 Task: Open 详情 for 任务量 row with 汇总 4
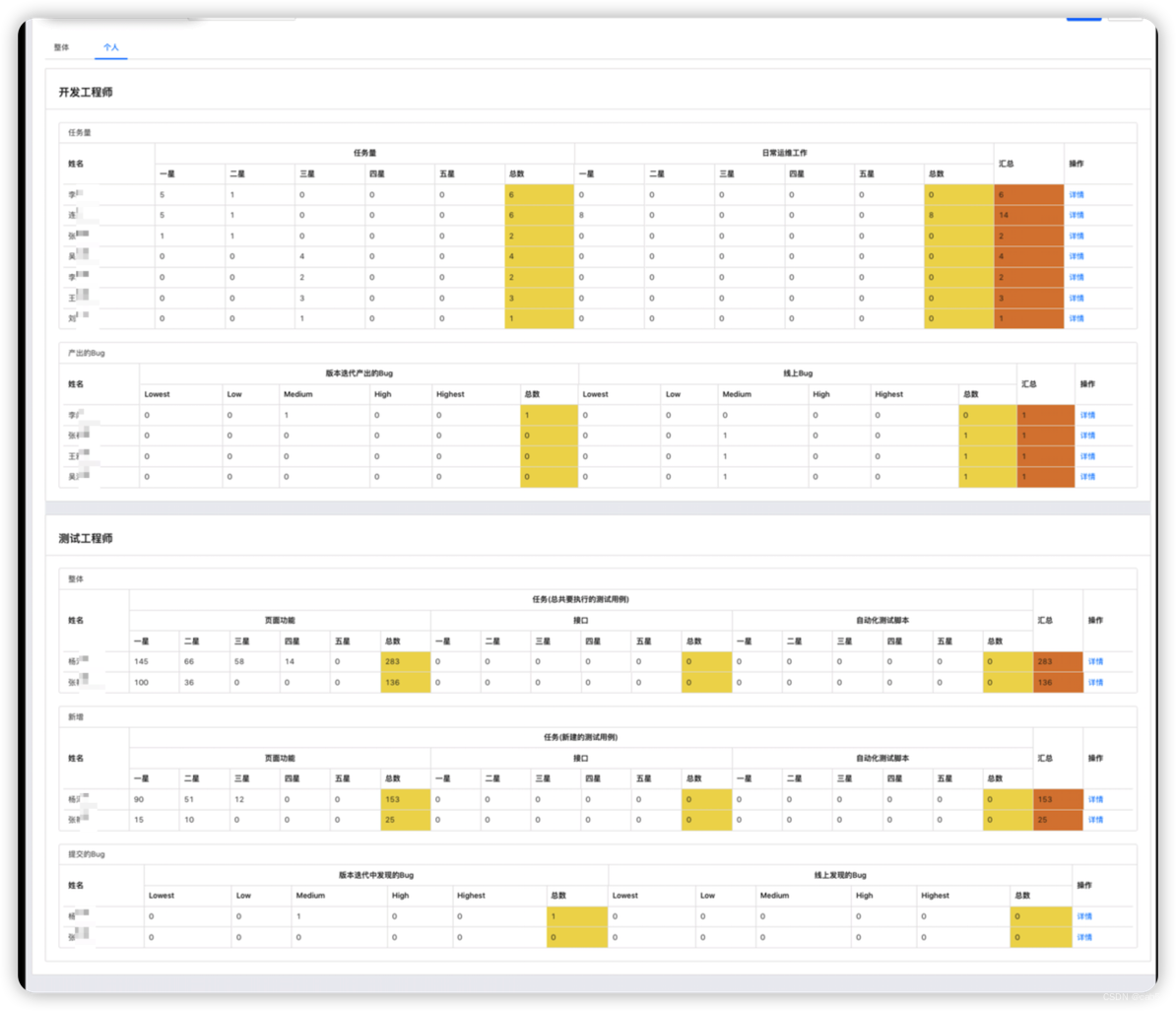point(1077,256)
